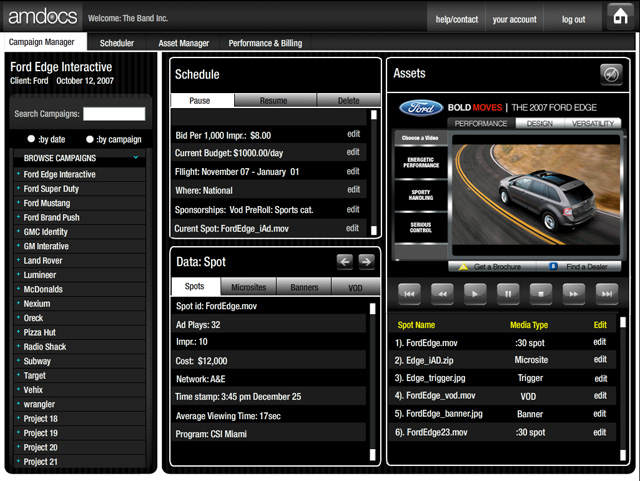The width and height of the screenshot is (640, 481).
Task: Edit the FordEdge23.mov asset
Action: point(600,432)
